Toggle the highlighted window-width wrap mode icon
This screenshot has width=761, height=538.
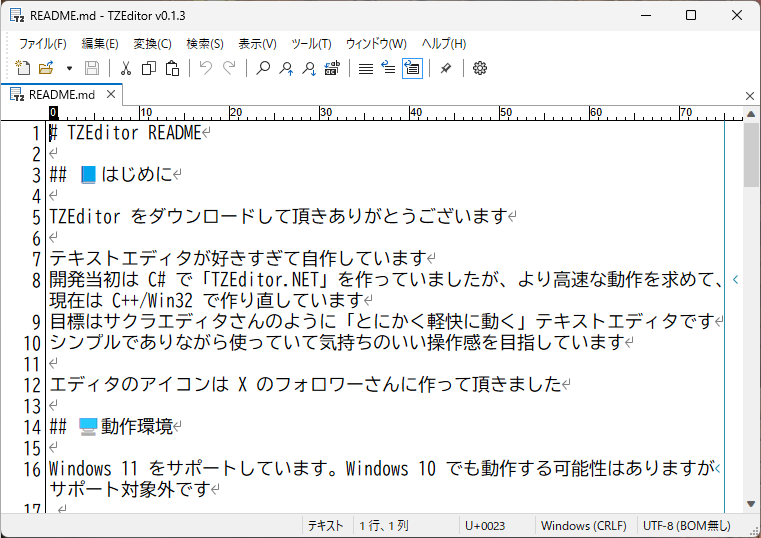click(412, 68)
